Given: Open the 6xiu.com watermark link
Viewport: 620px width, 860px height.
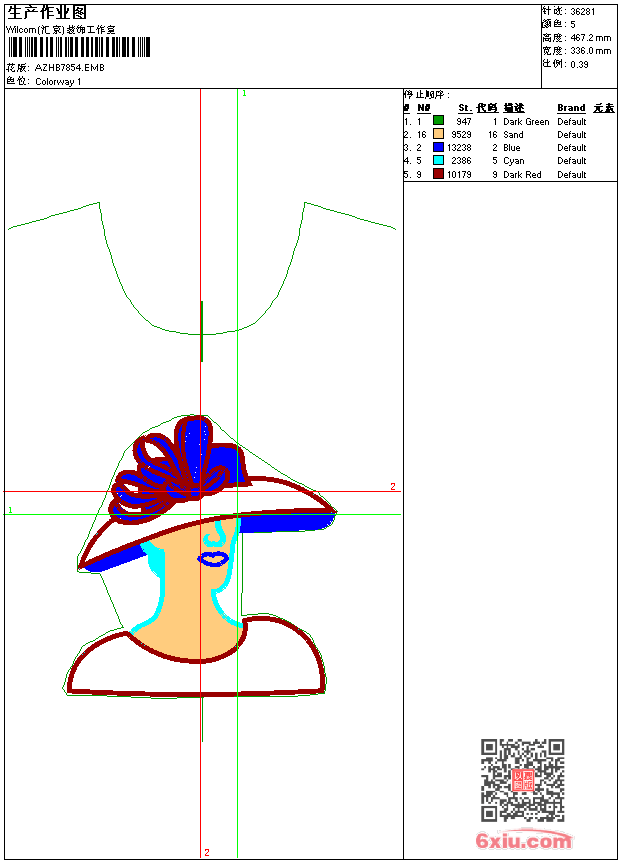Looking at the screenshot, I should click(x=524, y=841).
